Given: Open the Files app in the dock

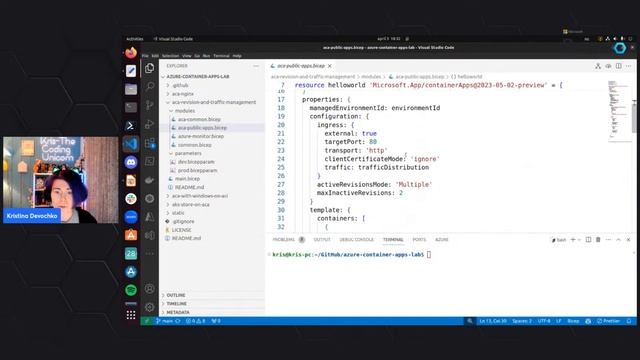Looking at the screenshot, I should tap(131, 89).
